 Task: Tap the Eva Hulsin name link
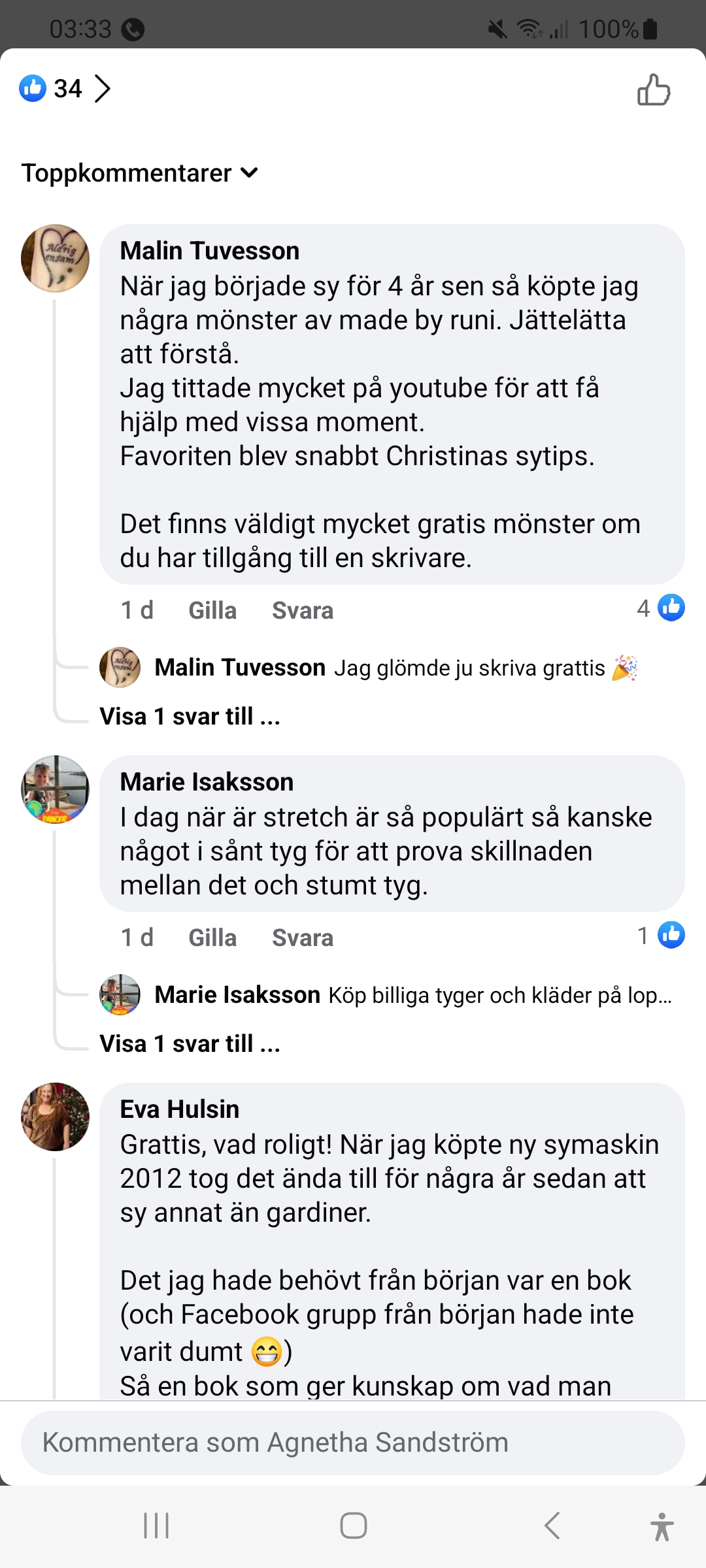(180, 1109)
